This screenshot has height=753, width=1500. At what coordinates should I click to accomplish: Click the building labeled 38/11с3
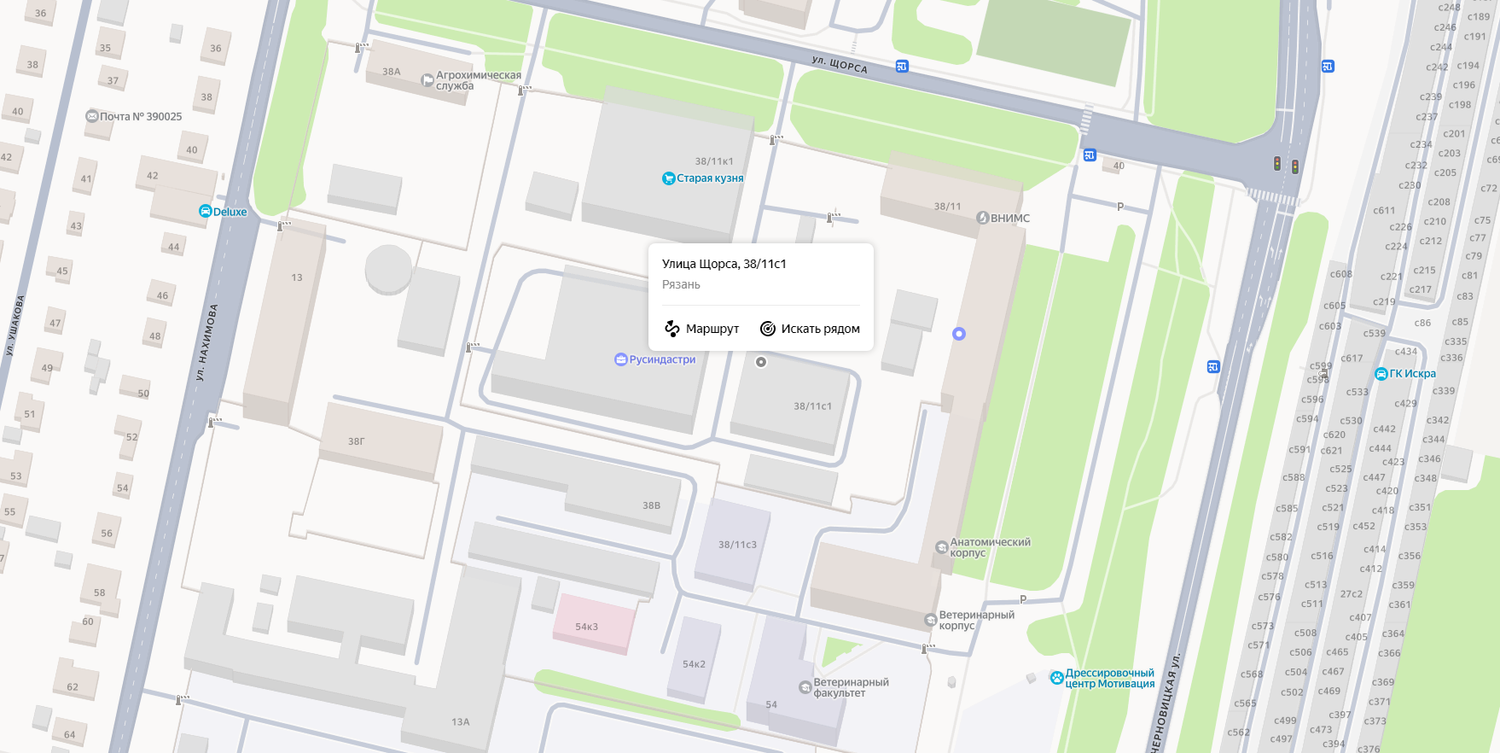(735, 543)
